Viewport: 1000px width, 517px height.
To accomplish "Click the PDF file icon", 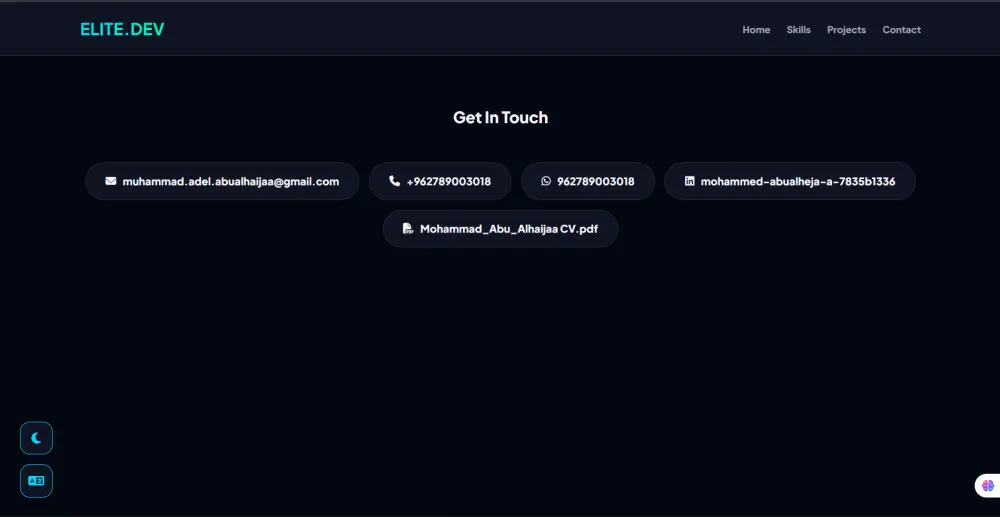I will click(408, 229).
